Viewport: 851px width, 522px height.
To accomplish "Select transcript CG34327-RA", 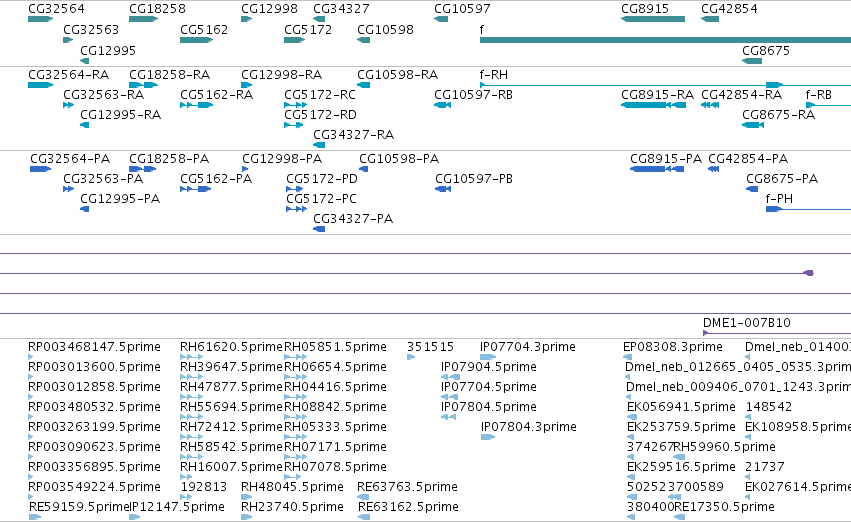I will pos(353,135).
